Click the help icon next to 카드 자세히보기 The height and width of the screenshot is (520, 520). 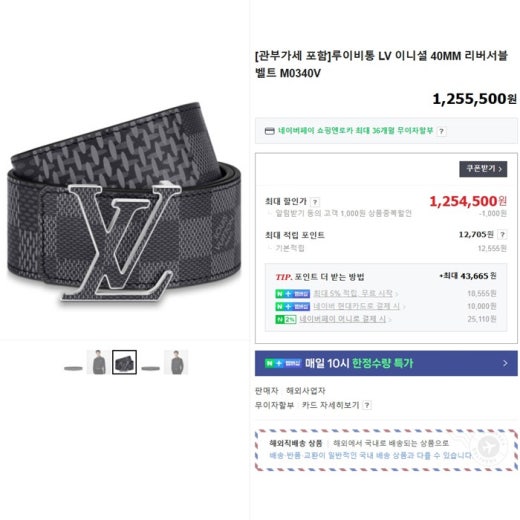pos(367,405)
